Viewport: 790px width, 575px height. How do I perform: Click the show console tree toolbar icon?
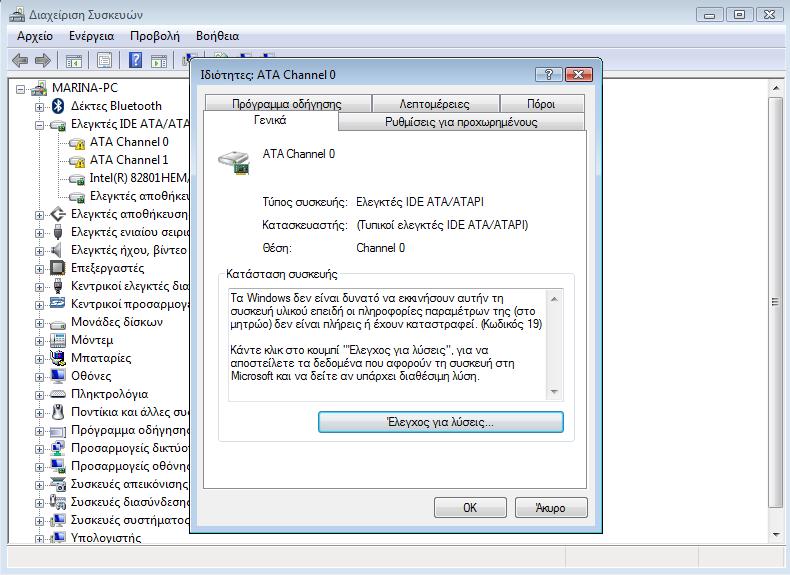pos(74,61)
